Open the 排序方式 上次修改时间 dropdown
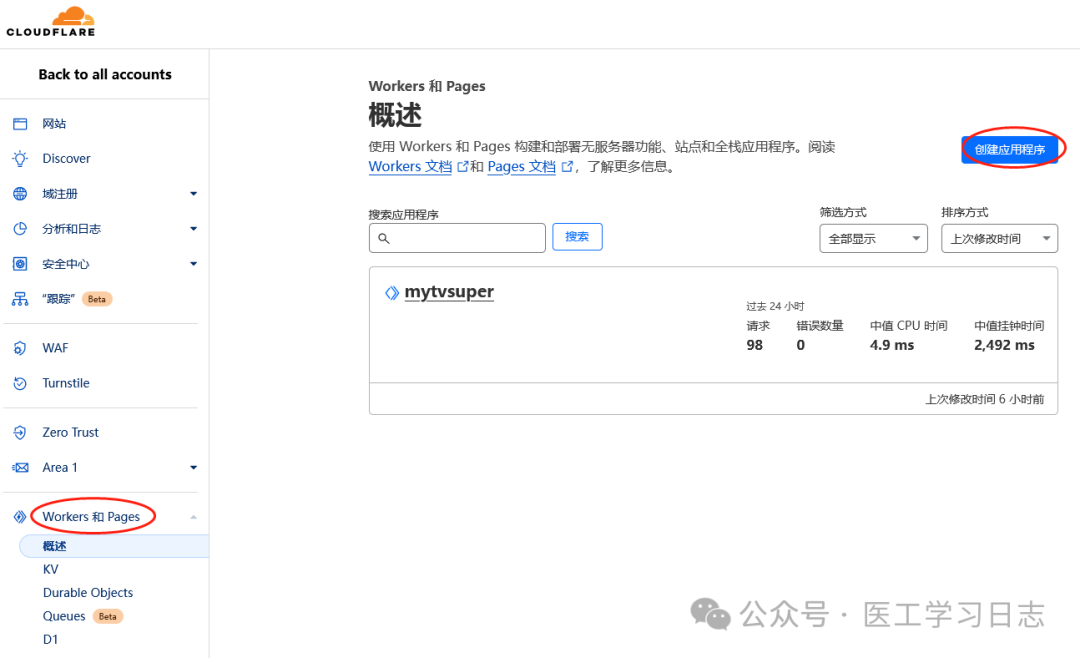The width and height of the screenshot is (1080, 658). point(998,238)
